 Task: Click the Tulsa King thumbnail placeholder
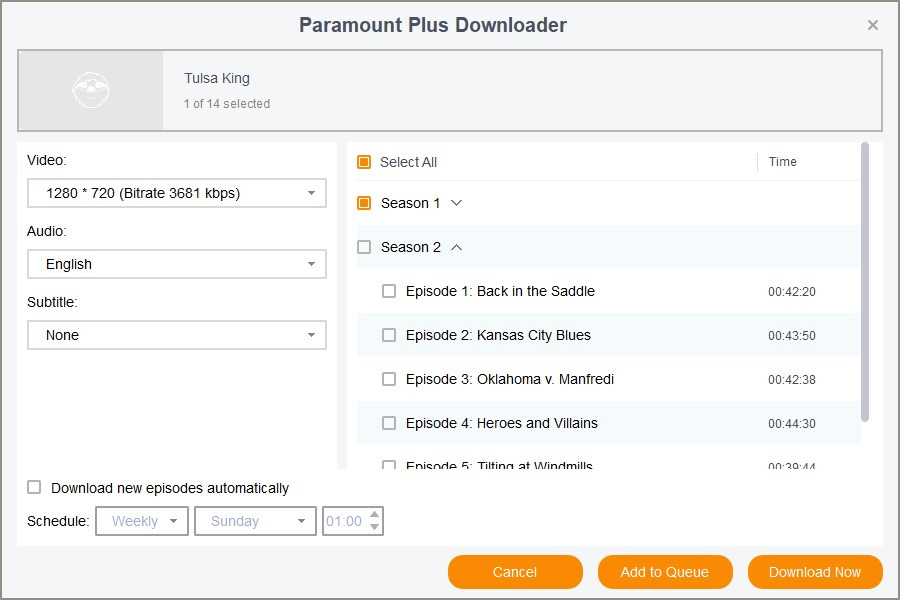tap(91, 90)
